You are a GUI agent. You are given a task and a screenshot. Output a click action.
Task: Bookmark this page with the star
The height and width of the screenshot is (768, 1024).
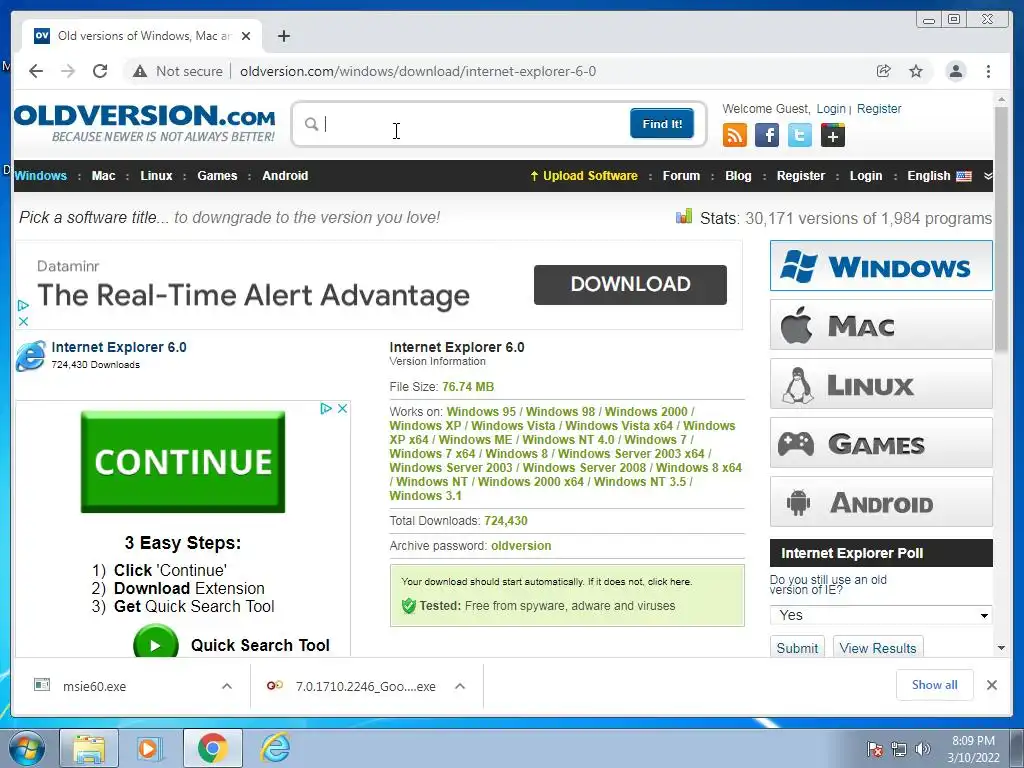(916, 71)
